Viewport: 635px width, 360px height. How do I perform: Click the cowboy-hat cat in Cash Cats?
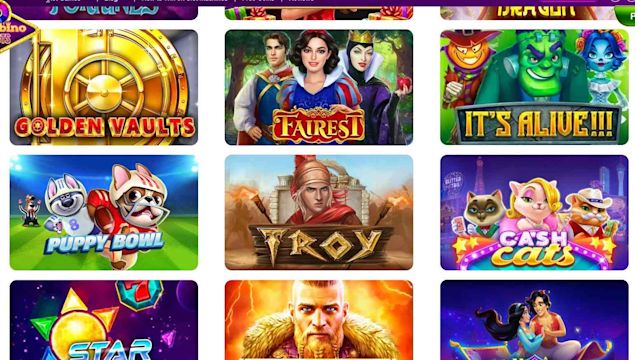tap(589, 213)
